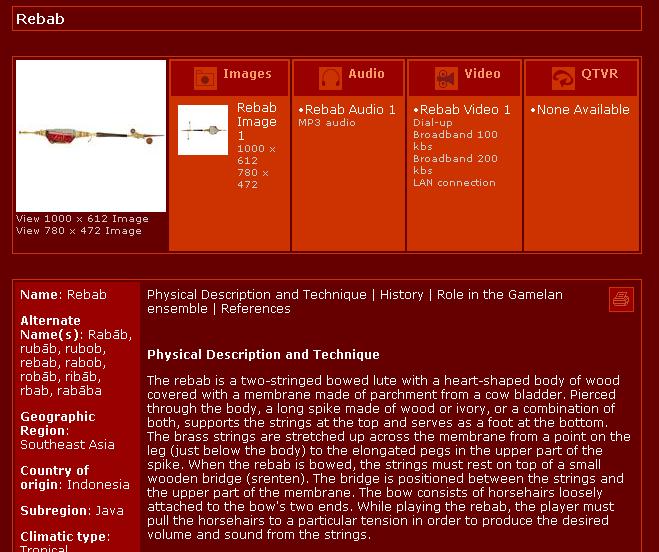Select the 780 x 472 size link
The height and width of the screenshot is (552, 659).
253,178
